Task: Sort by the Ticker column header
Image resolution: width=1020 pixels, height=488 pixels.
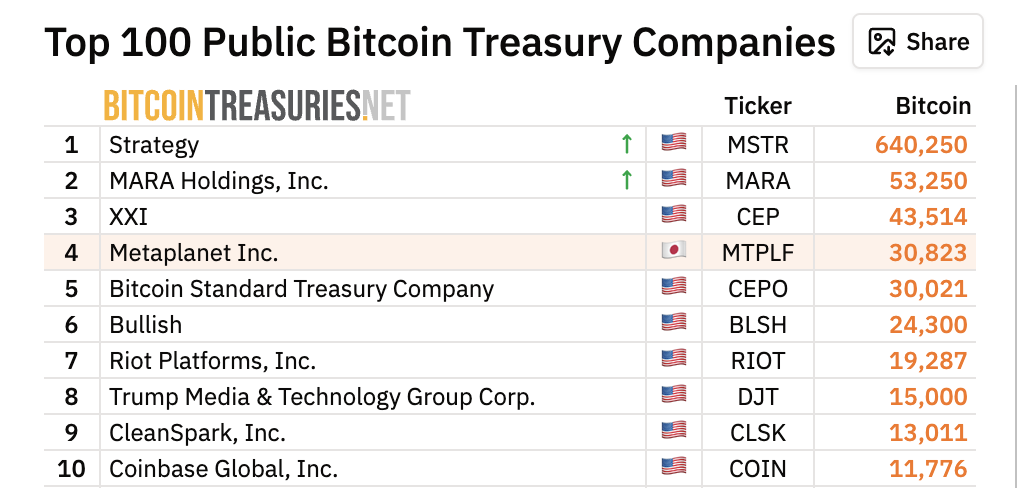Action: (758, 106)
